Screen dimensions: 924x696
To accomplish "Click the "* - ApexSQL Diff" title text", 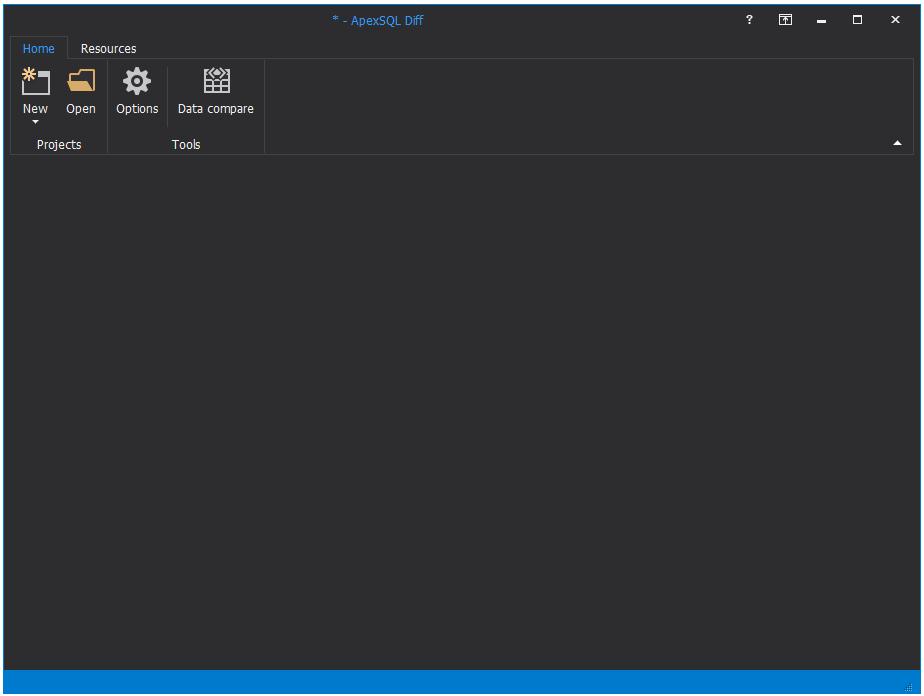I will [378, 20].
